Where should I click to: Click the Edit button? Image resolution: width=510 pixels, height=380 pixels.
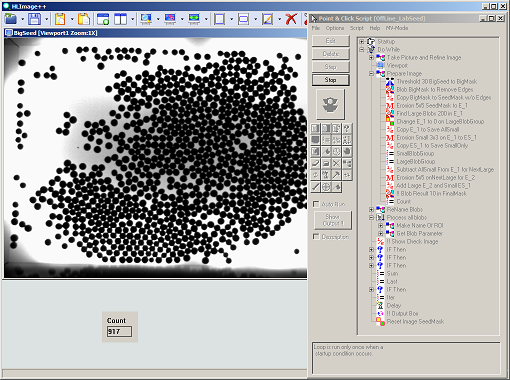tap(330, 41)
